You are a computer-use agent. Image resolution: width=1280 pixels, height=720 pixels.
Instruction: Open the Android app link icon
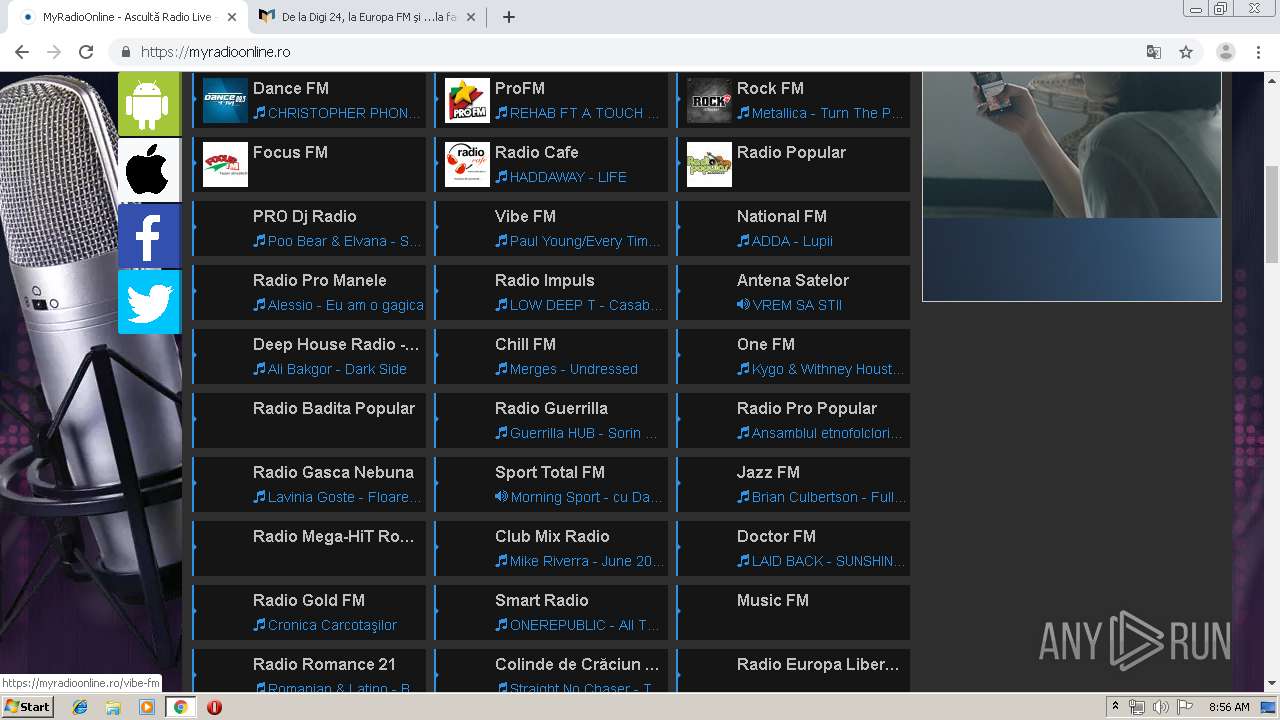pos(149,104)
